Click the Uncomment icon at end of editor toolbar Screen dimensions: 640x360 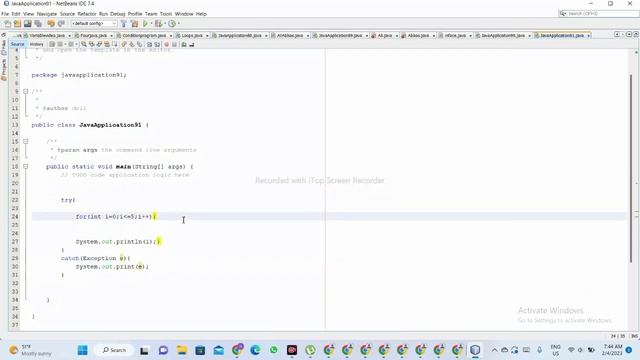[x=192, y=44]
